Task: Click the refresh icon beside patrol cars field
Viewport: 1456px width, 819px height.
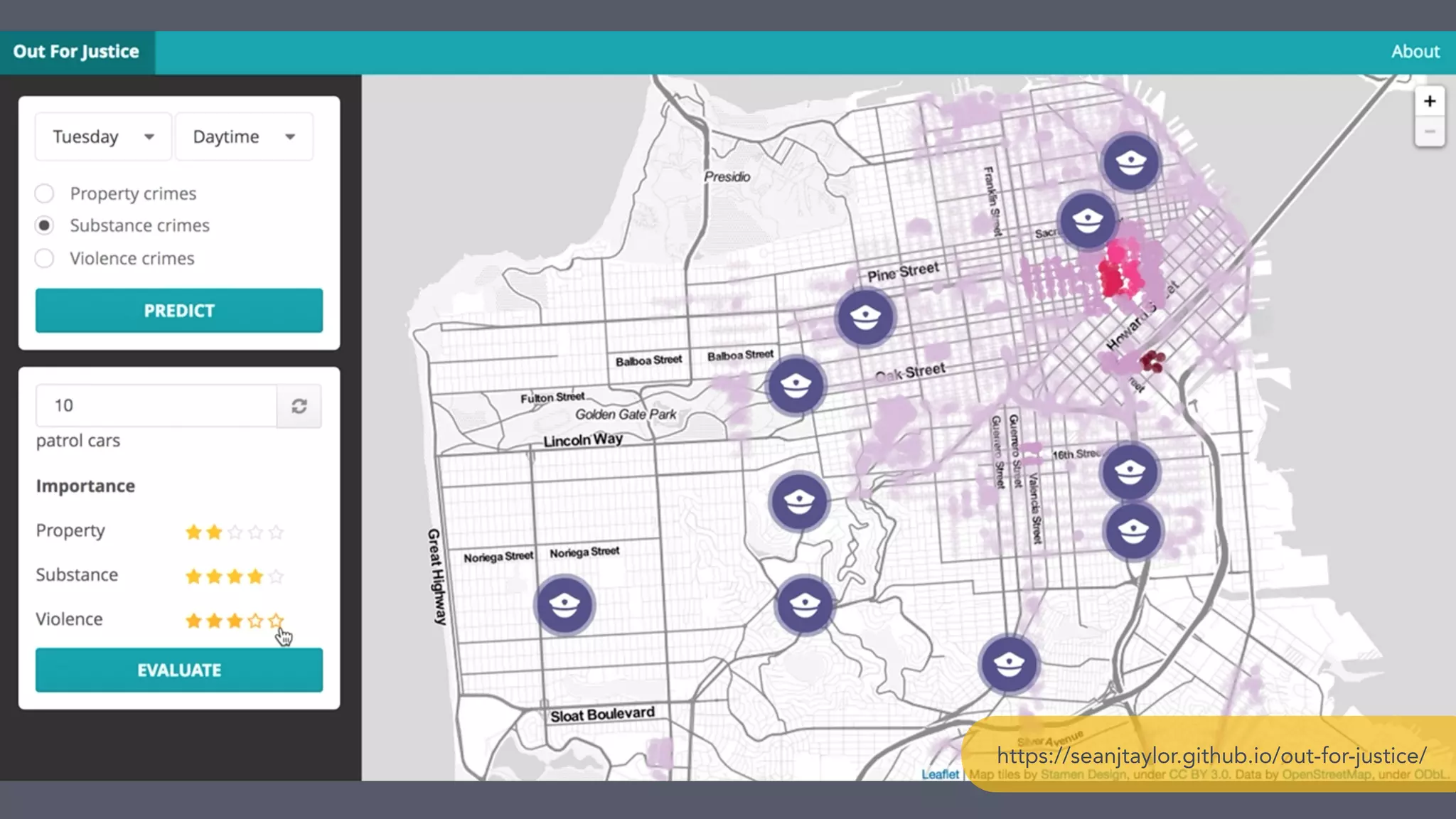Action: pos(299,406)
